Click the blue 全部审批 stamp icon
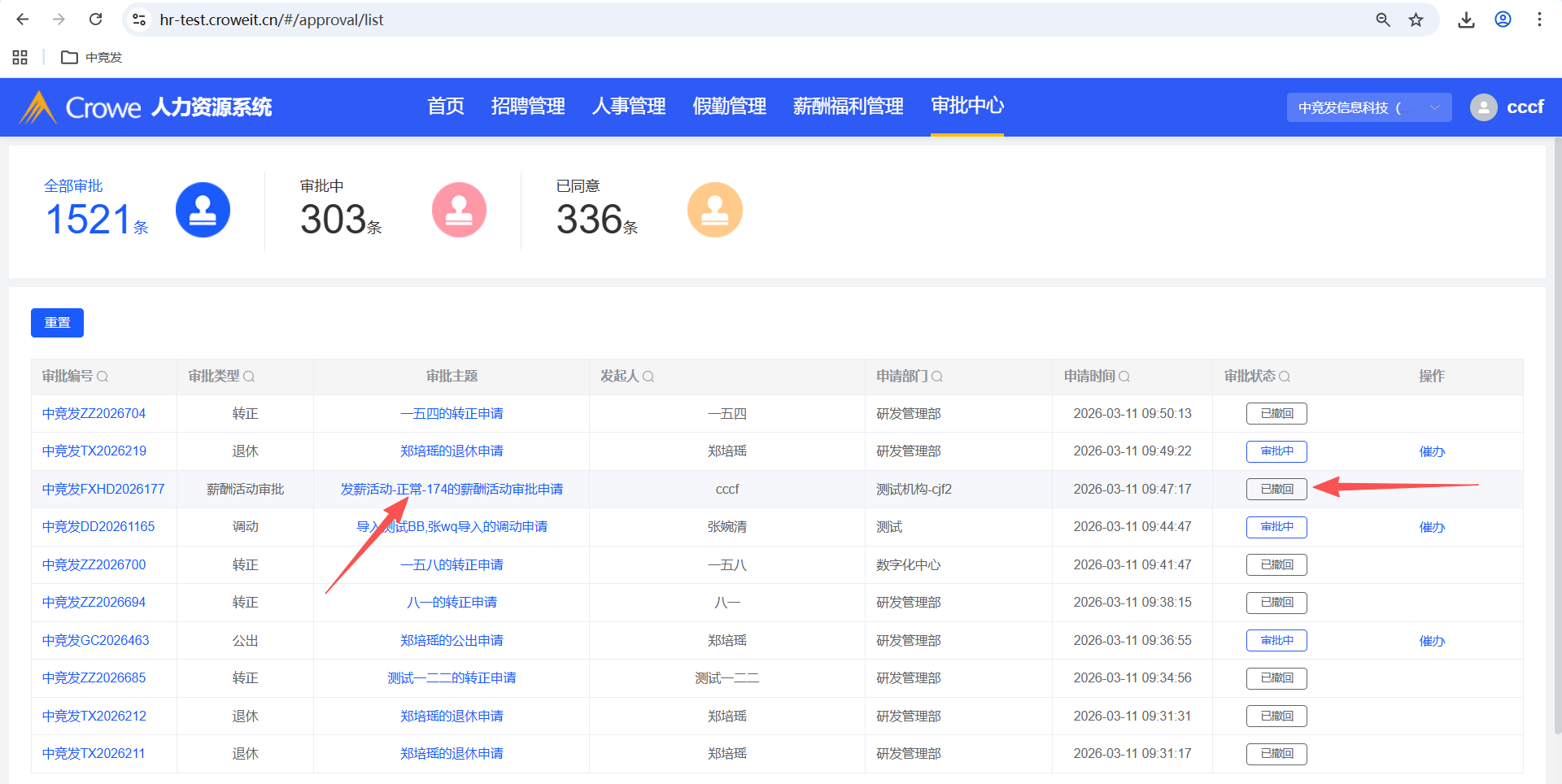 coord(203,210)
